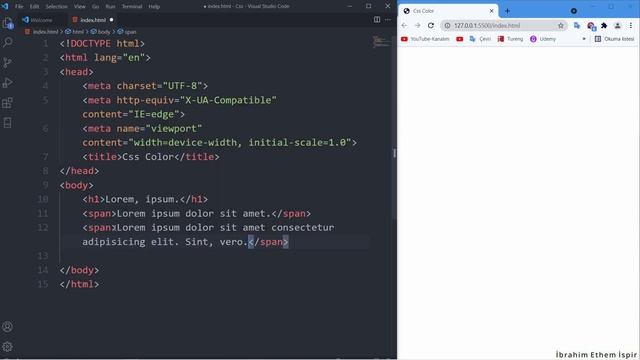
Task: Click the </body> closing tag line
Action: tap(79, 270)
